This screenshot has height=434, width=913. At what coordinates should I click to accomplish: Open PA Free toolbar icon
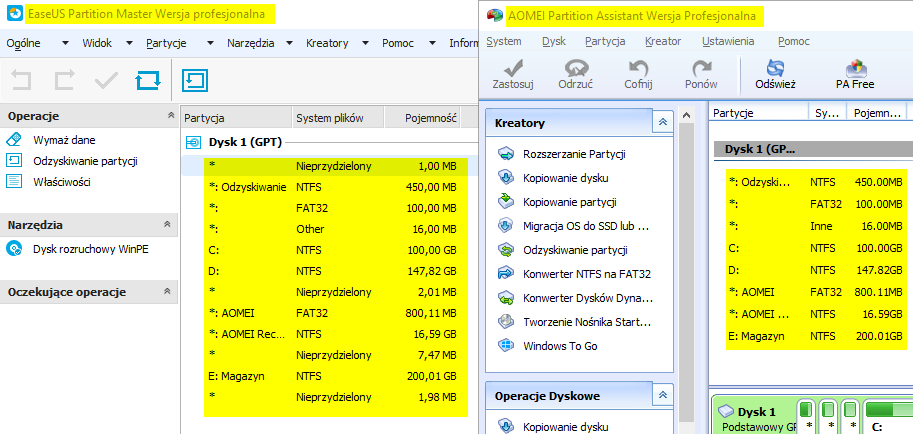pos(855,69)
